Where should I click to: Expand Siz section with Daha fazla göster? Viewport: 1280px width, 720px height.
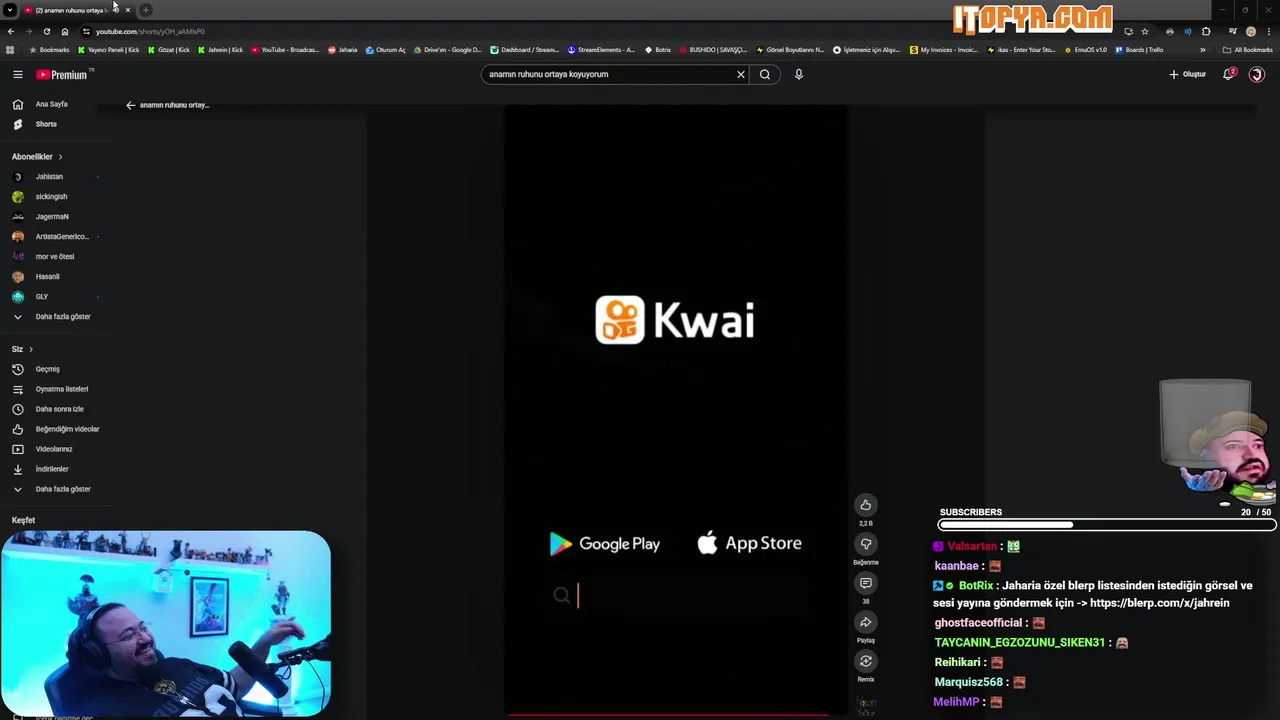63,489
